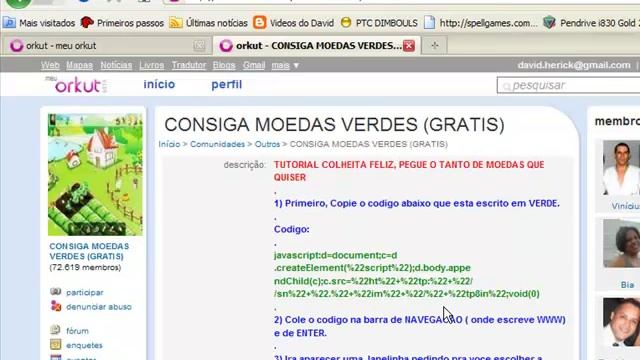Open the Mais visitados bookmark
Screen dimensions: 640x360
point(39,23)
